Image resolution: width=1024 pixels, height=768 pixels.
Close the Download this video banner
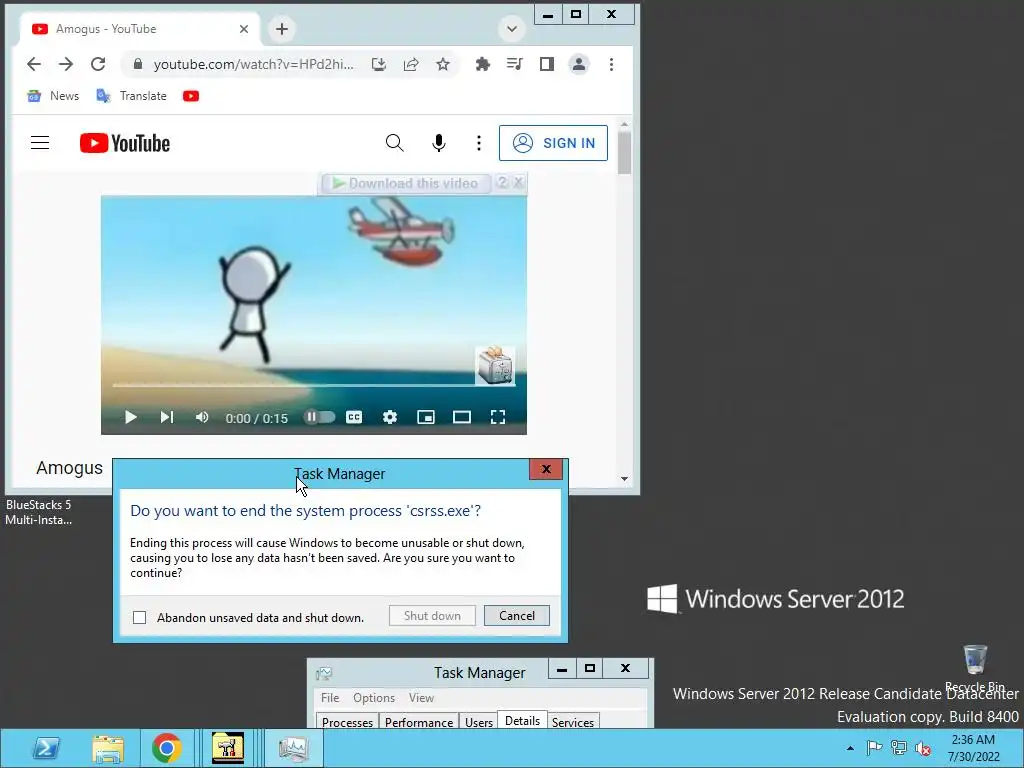point(518,183)
